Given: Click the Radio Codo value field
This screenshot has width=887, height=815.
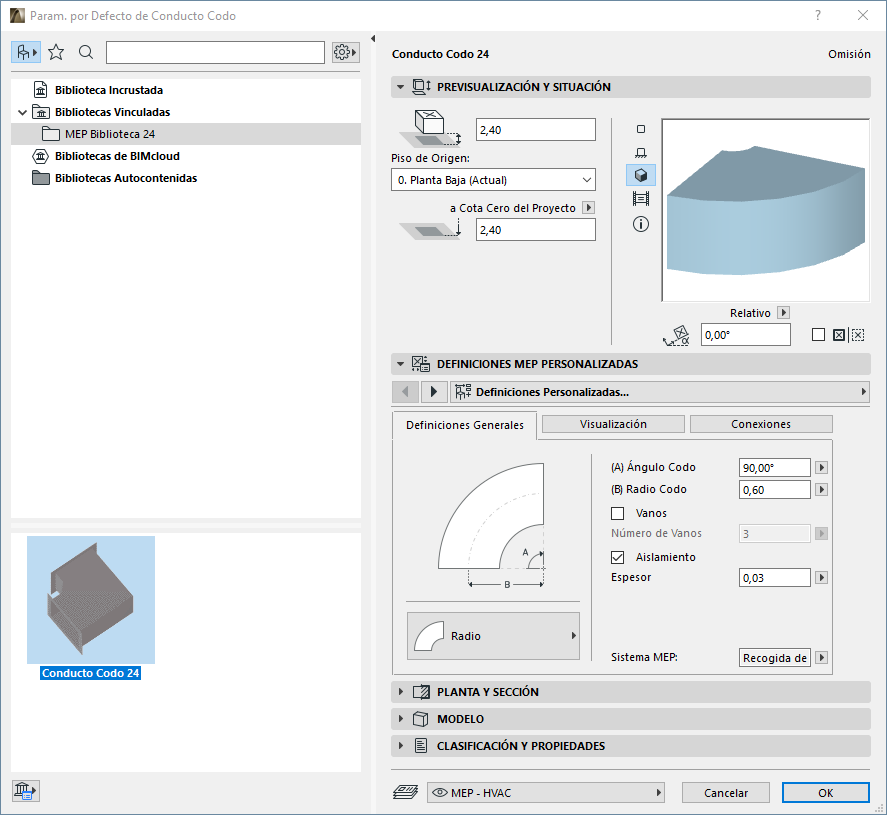Looking at the screenshot, I should tap(774, 490).
